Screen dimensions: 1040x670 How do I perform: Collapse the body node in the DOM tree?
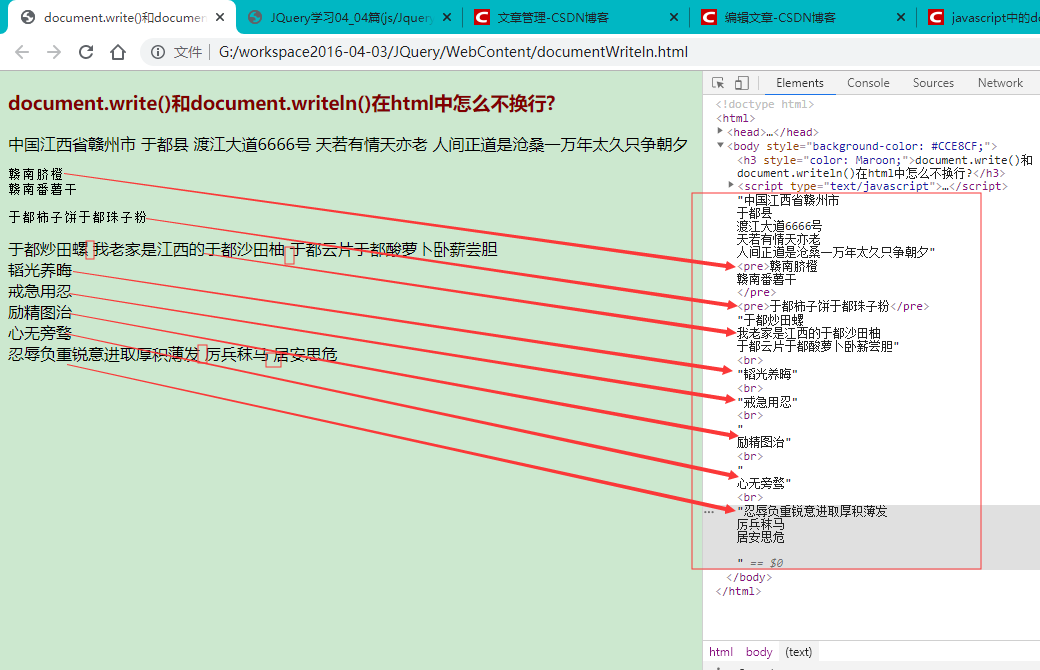click(x=720, y=145)
